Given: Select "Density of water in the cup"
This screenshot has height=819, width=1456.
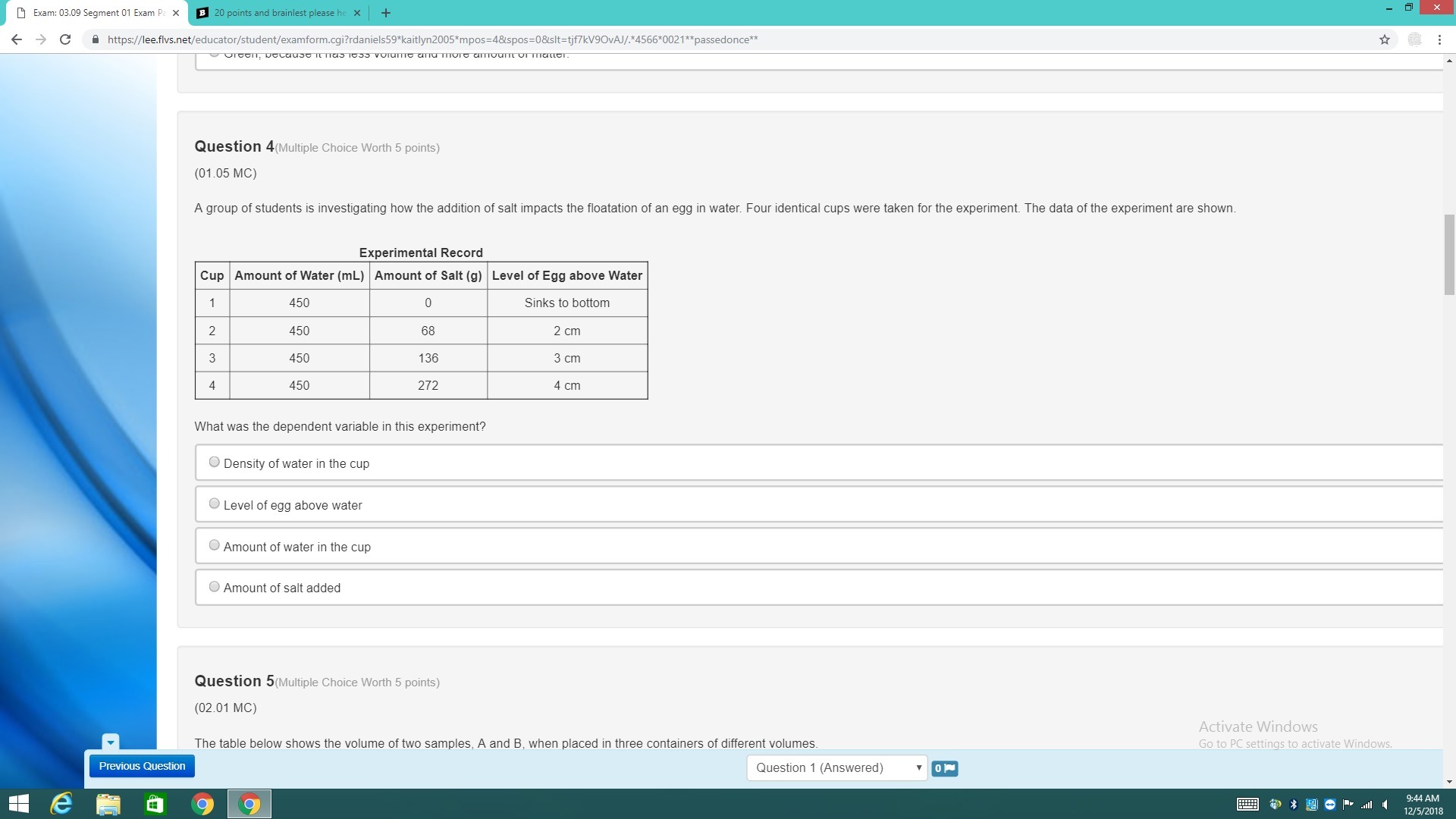Looking at the screenshot, I should (x=215, y=462).
